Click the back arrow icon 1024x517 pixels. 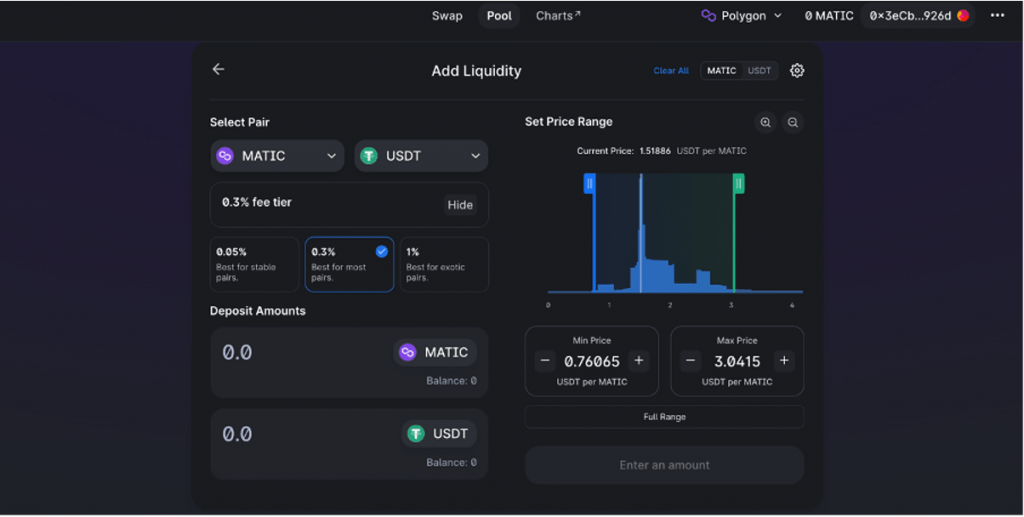tap(218, 69)
